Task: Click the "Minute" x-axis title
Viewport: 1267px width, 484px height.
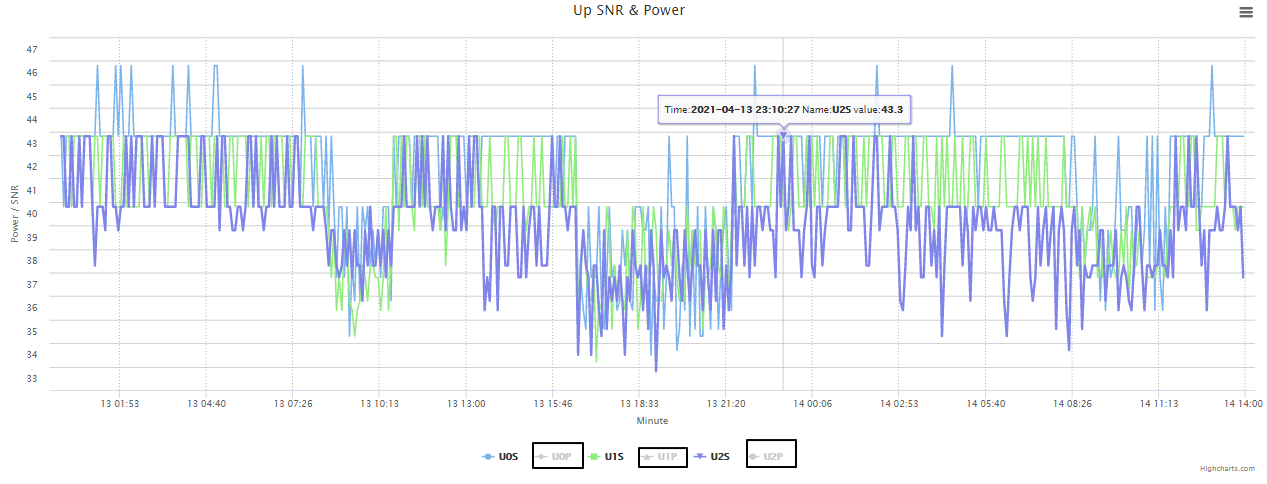Action: click(652, 421)
